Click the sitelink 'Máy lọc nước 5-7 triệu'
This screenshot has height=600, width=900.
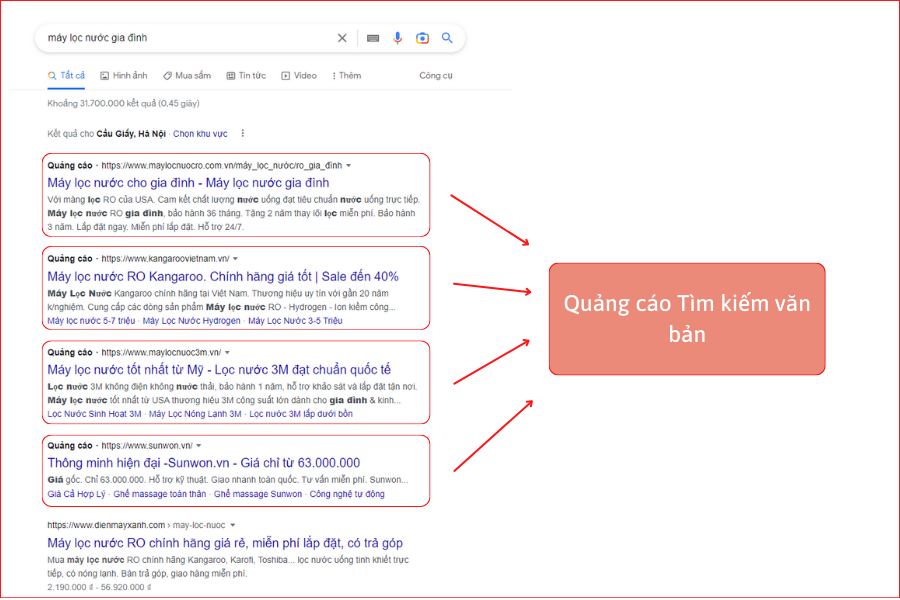pyautogui.click(x=91, y=321)
